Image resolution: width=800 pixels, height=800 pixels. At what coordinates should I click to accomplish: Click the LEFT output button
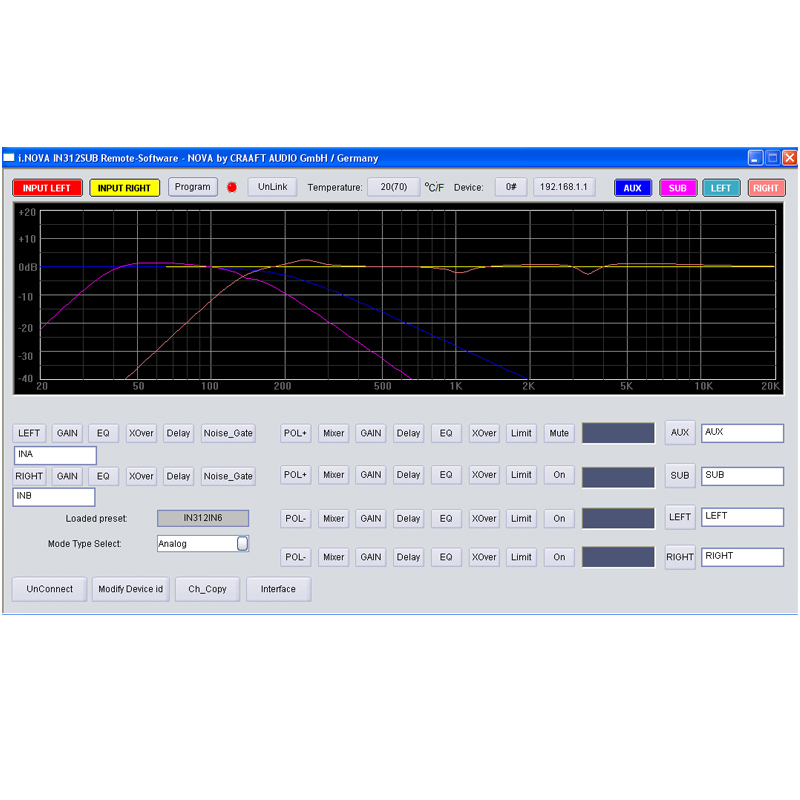(x=680, y=517)
